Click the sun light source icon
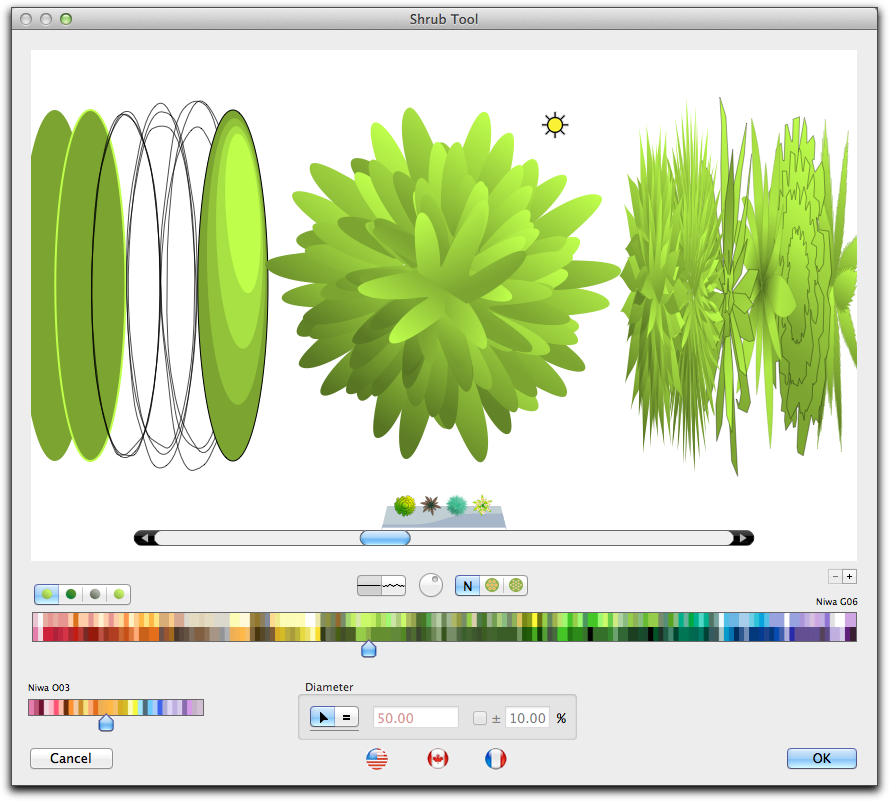Viewport: 889px width, 801px height. [554, 125]
